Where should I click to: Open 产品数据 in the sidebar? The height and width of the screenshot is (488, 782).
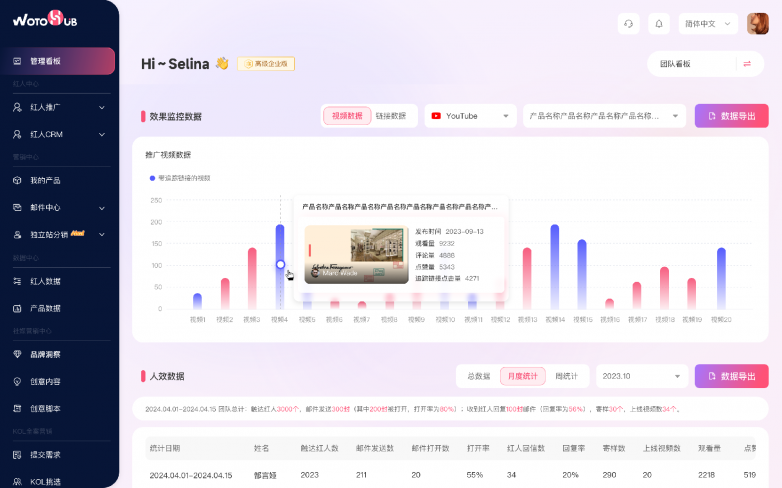(45, 308)
